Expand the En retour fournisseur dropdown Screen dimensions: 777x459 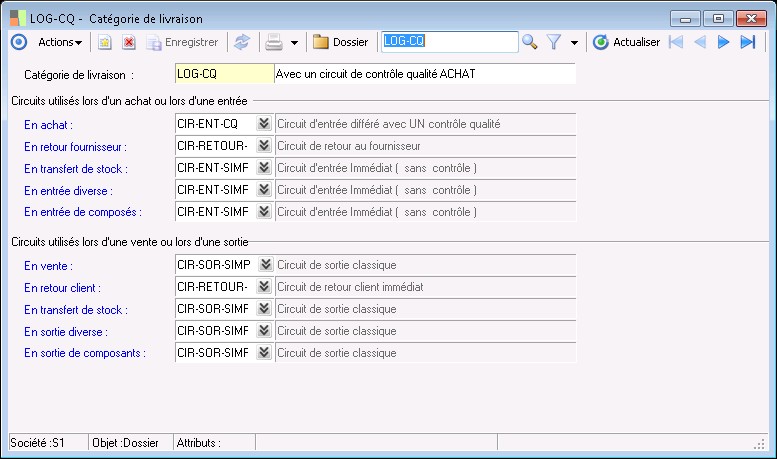coord(264,145)
